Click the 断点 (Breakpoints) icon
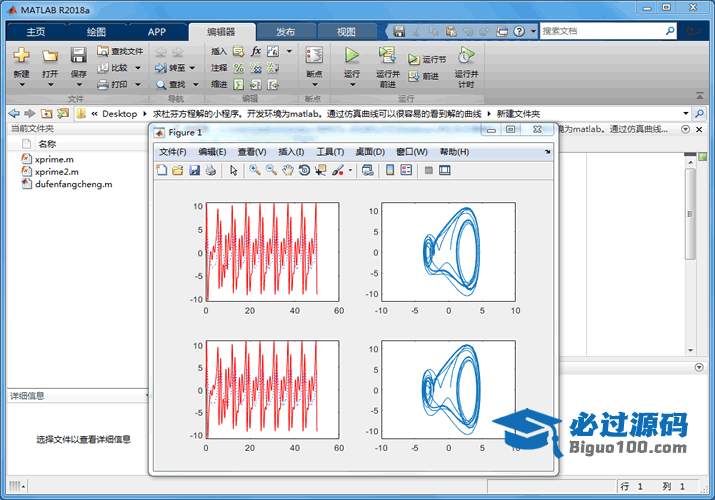The image size is (715, 500). point(314,56)
